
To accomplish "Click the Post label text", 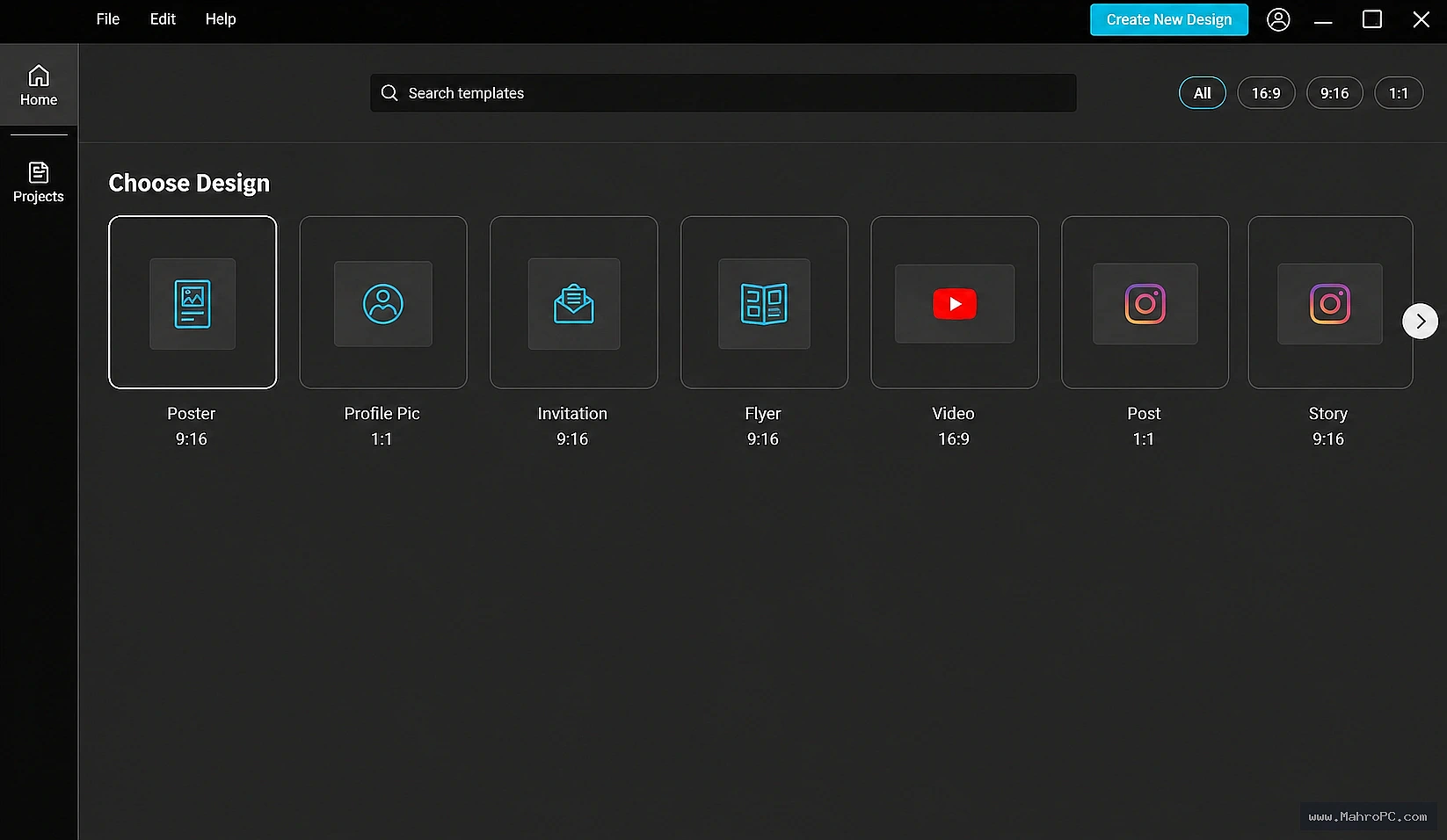I will [x=1144, y=414].
